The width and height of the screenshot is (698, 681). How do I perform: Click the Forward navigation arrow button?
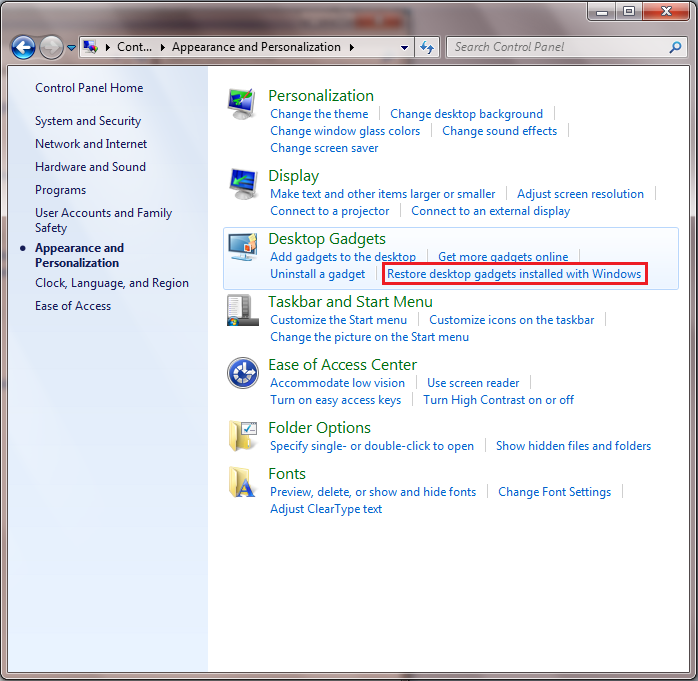click(x=51, y=47)
